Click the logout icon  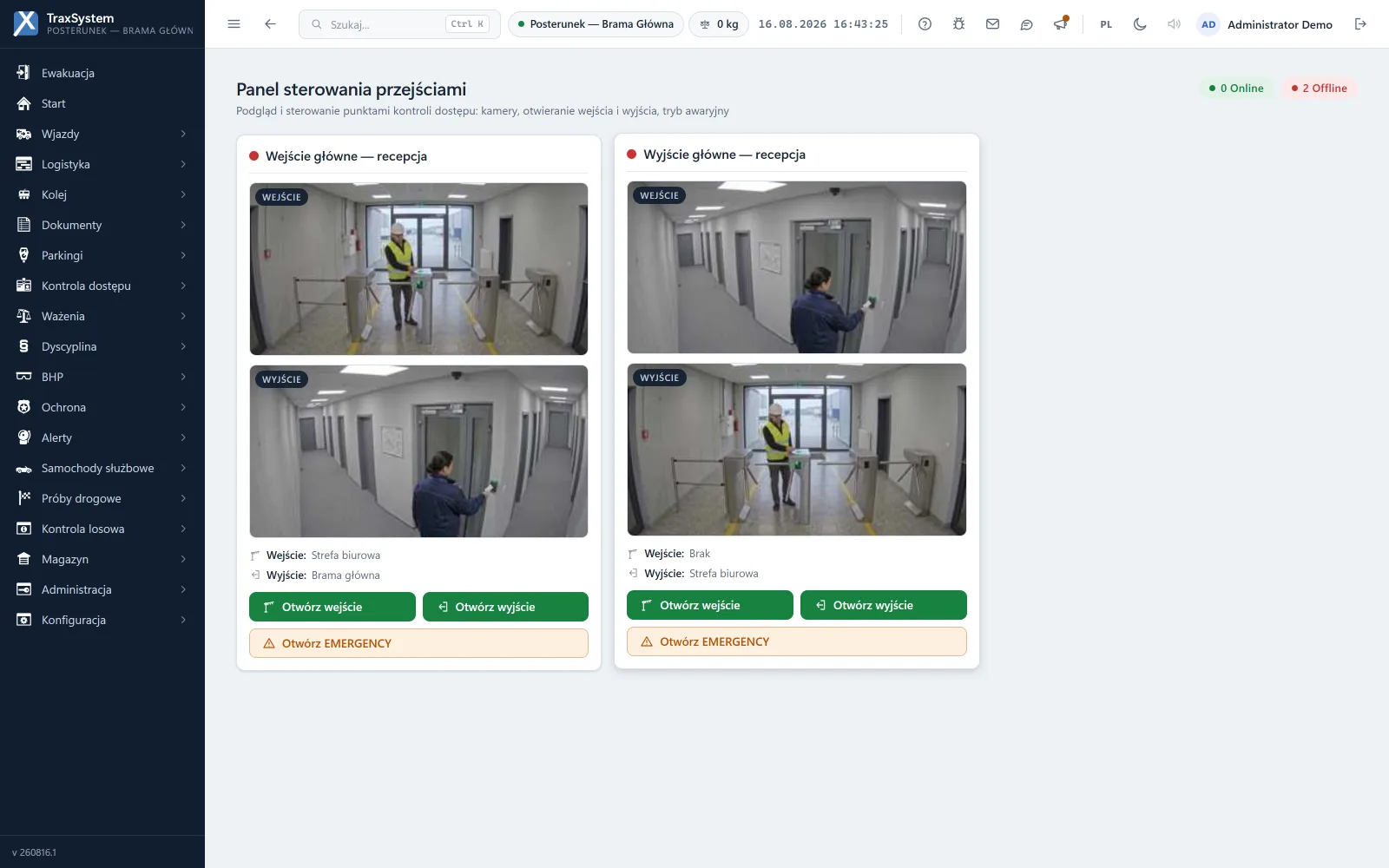click(1360, 24)
